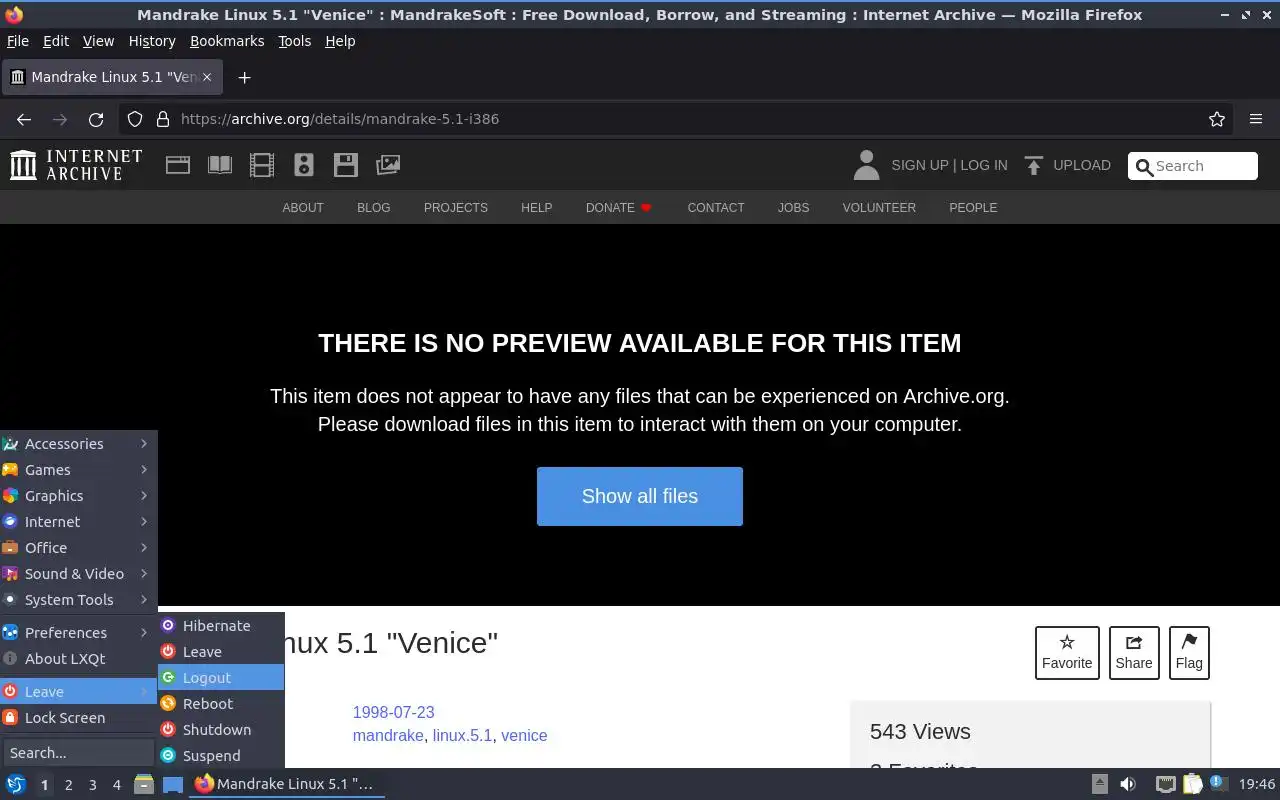The image size is (1280, 800).
Task: Select Hibernate in the Leave submenu
Action: tap(221, 626)
